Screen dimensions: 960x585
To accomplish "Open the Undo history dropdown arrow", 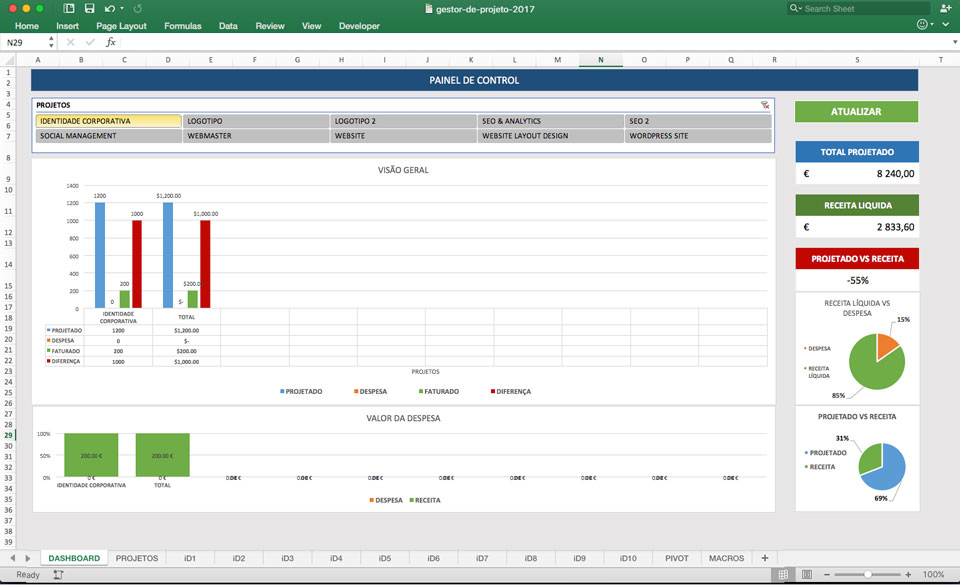I will click(122, 9).
